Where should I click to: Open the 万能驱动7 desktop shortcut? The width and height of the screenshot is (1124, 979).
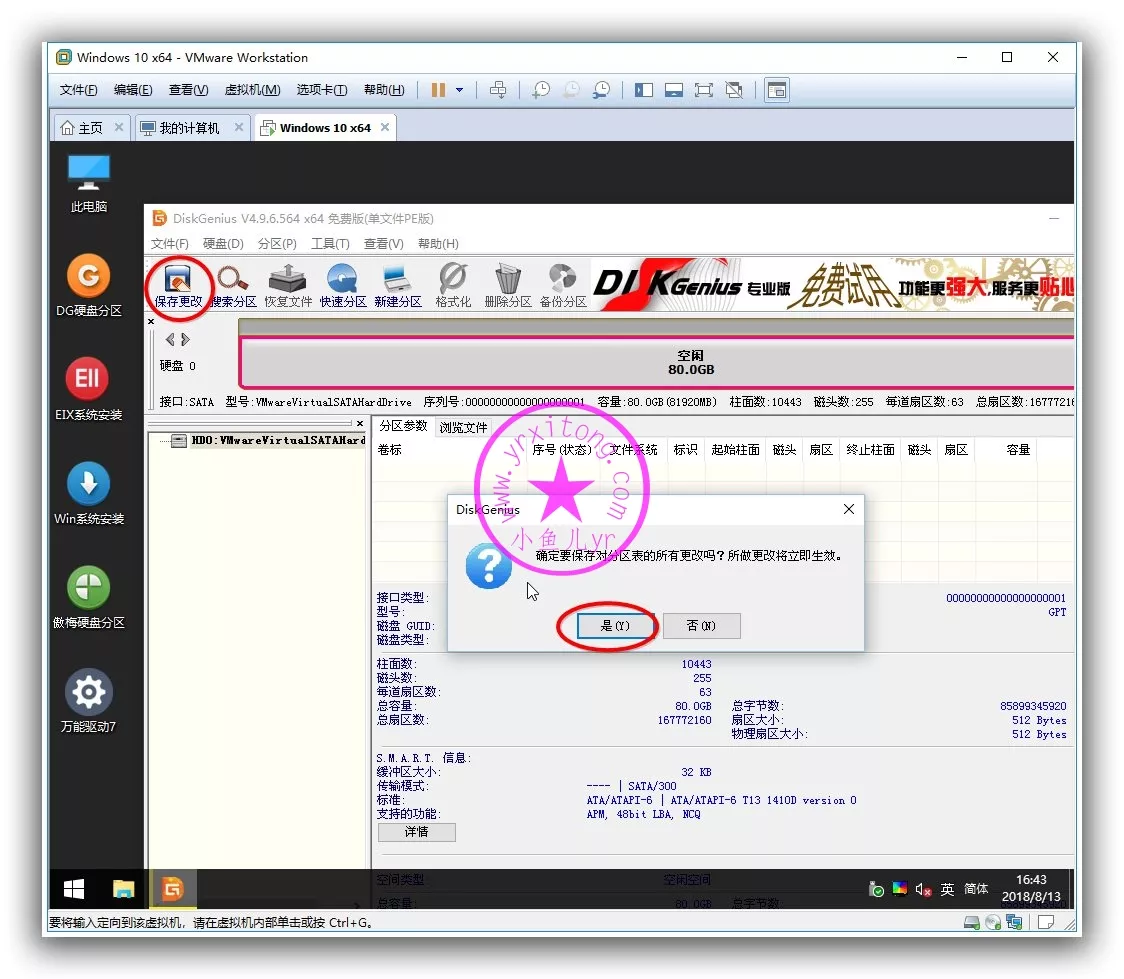(88, 702)
